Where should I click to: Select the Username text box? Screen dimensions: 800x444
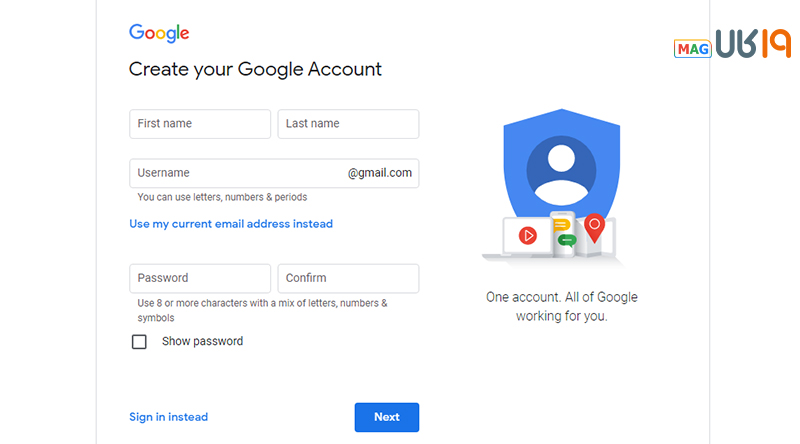[235, 173]
